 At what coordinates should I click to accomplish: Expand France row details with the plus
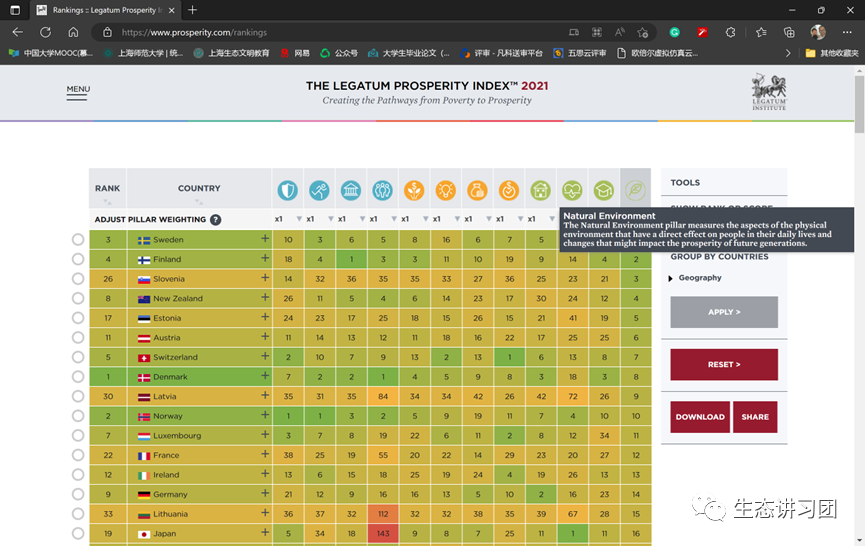[265, 454]
